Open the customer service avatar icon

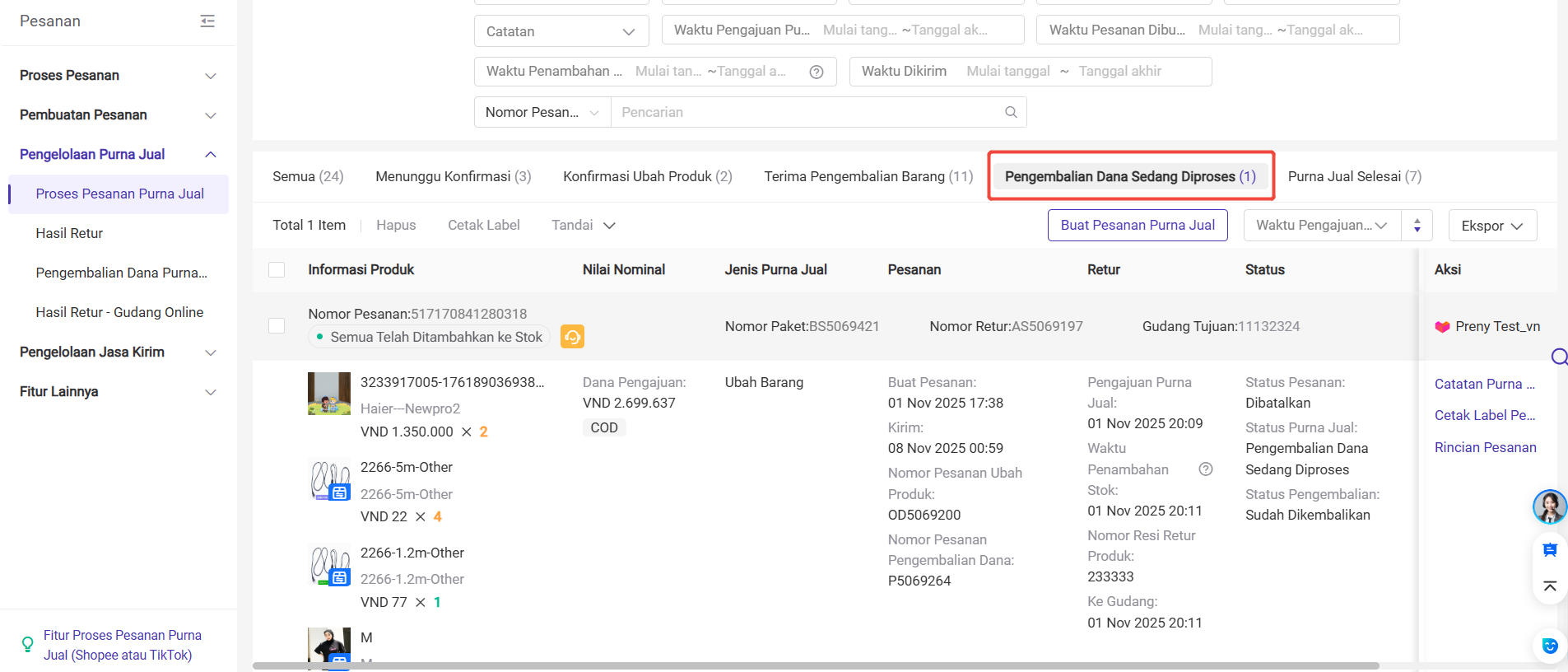click(x=1549, y=506)
